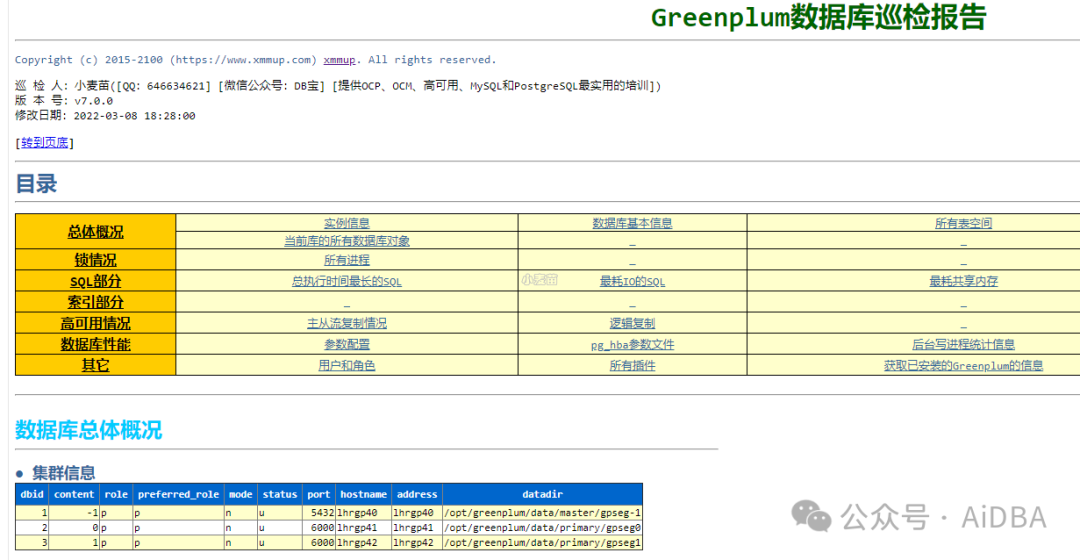1080x560 pixels.
Task: Open the xmmup copyright link
Action: click(x=340, y=60)
